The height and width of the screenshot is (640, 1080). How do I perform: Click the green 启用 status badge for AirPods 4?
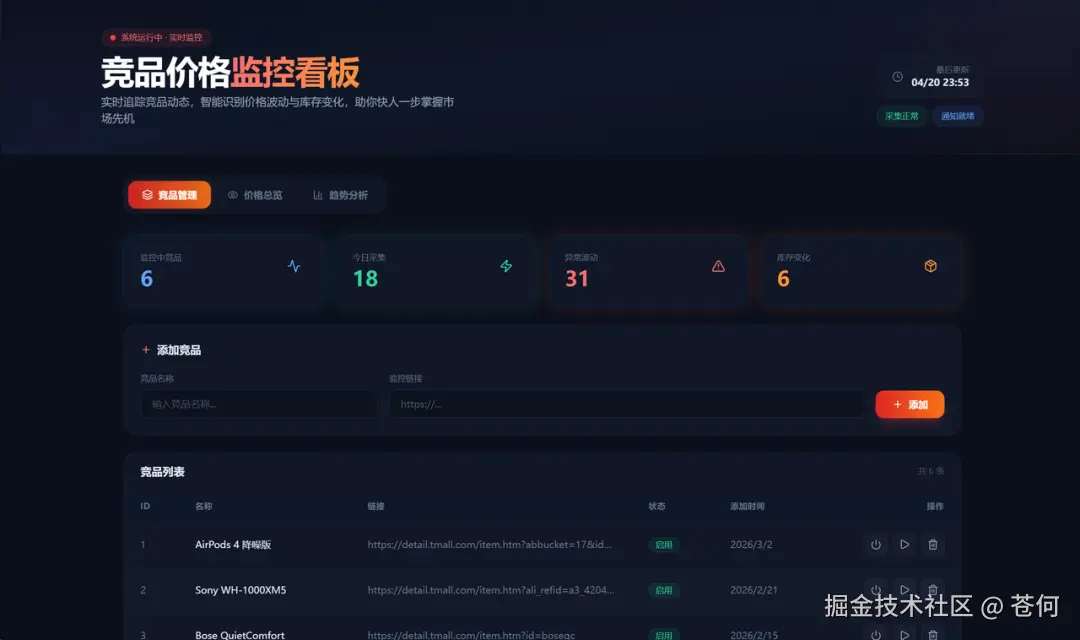tap(664, 545)
